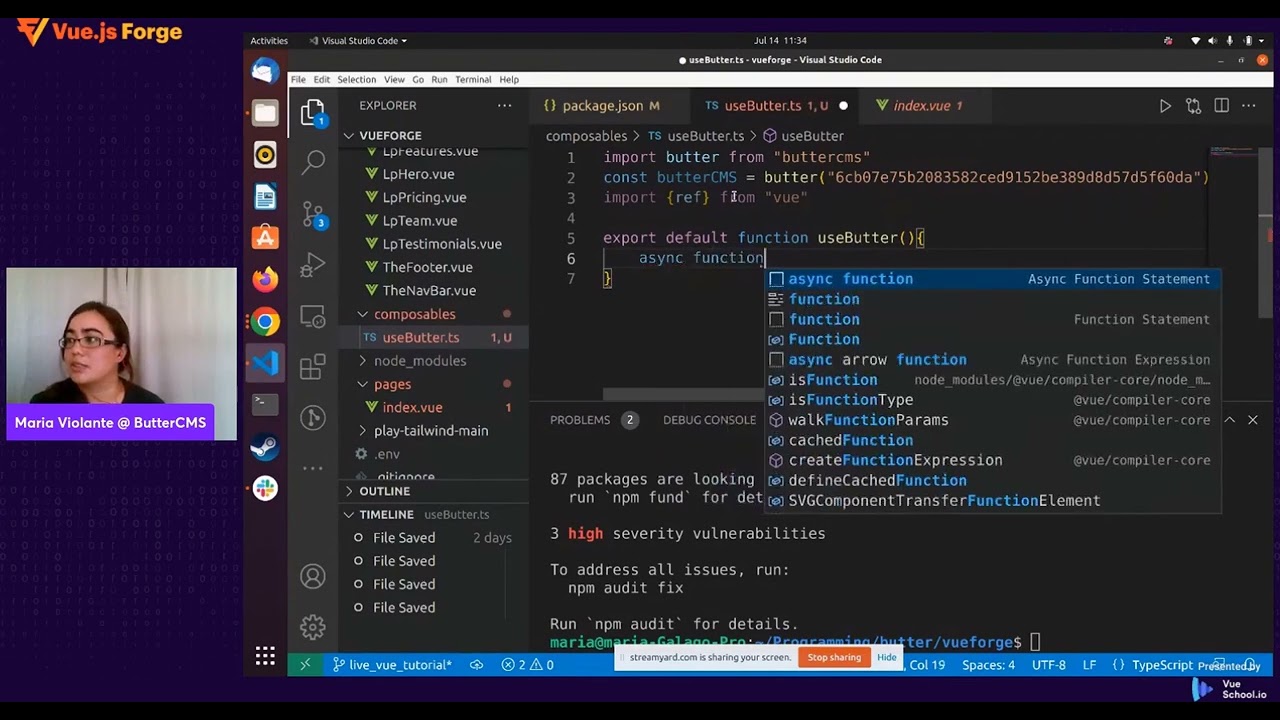
Task: Open Terminal from the dock
Action: (265, 404)
